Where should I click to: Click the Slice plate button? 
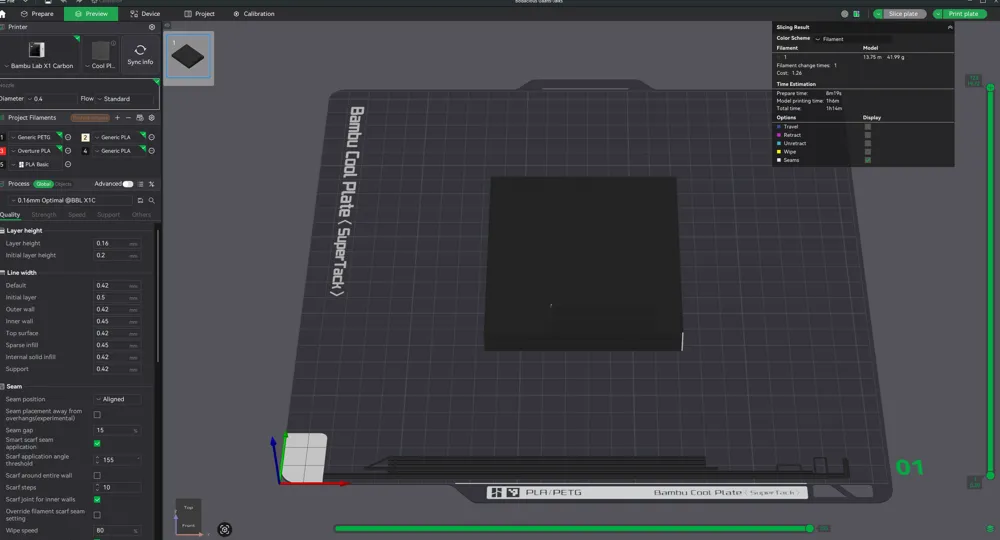point(904,14)
